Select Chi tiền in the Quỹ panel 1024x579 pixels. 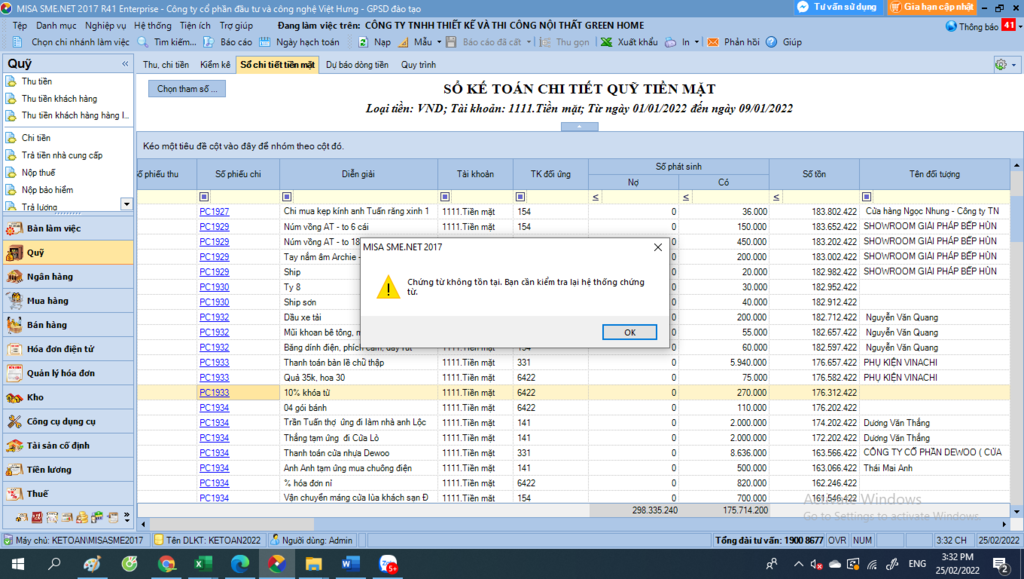pos(36,138)
